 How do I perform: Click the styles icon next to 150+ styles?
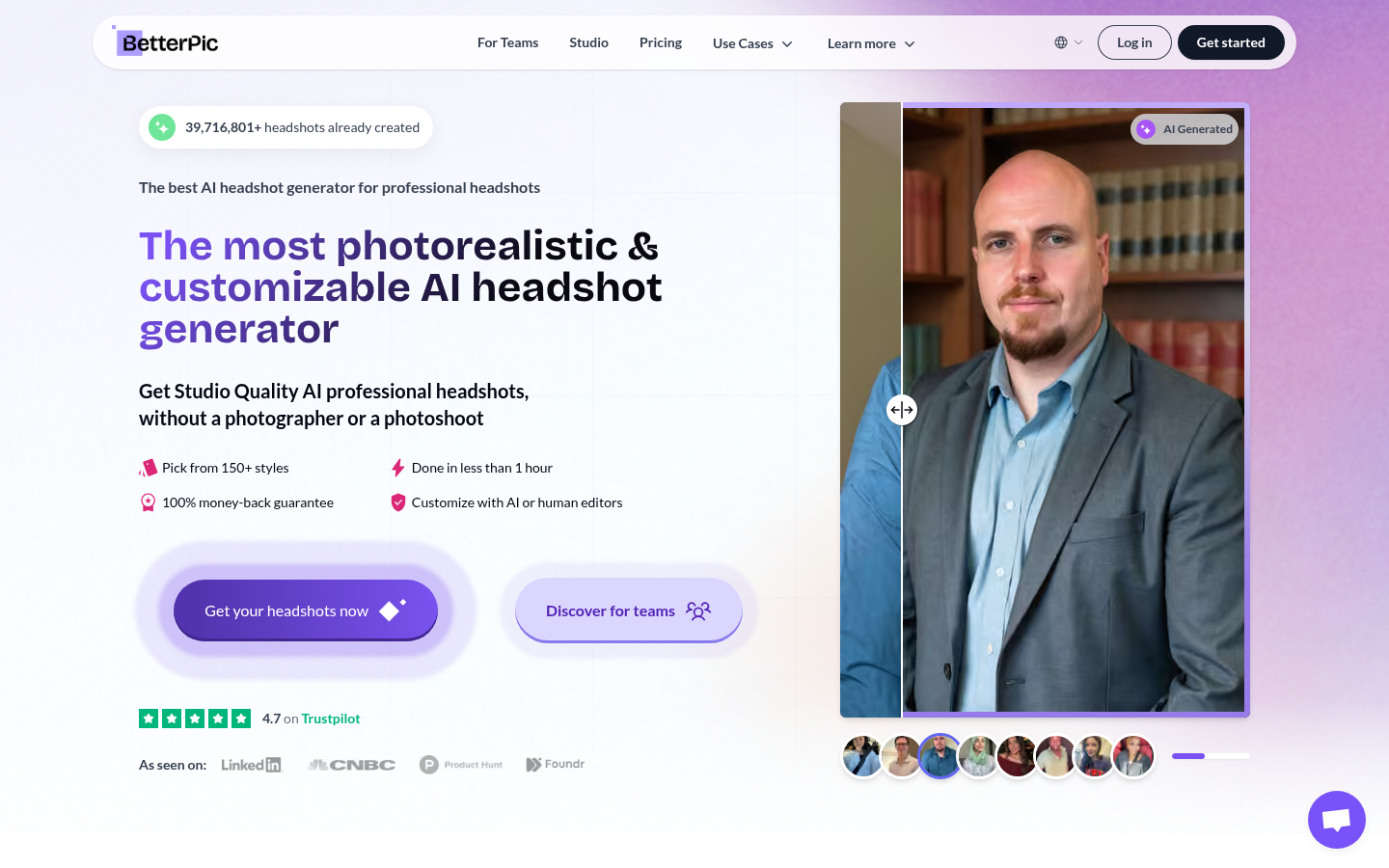(148, 468)
